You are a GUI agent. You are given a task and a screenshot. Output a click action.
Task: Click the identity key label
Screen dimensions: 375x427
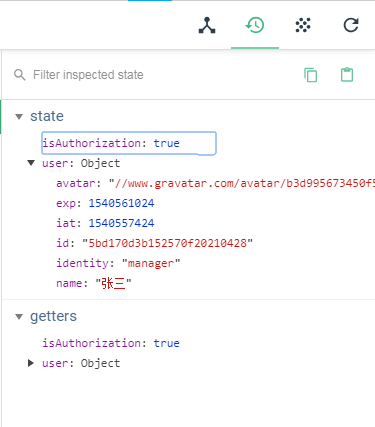[x=82, y=263]
